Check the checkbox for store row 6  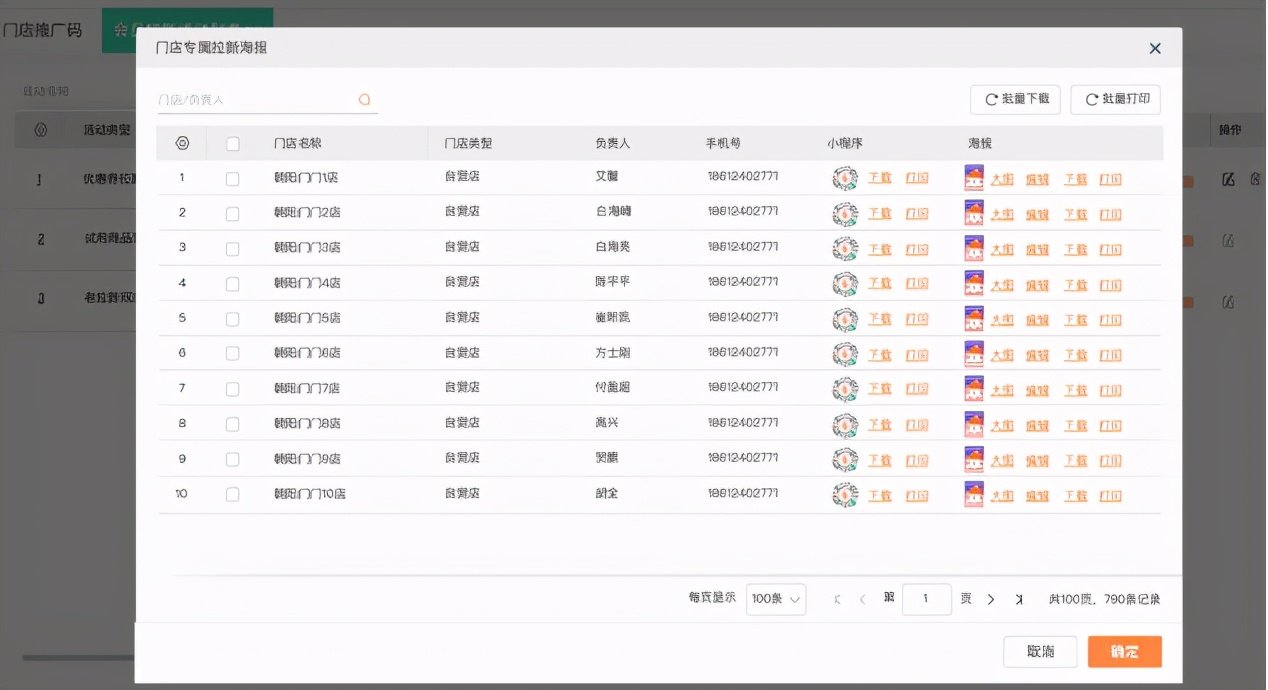pos(233,354)
